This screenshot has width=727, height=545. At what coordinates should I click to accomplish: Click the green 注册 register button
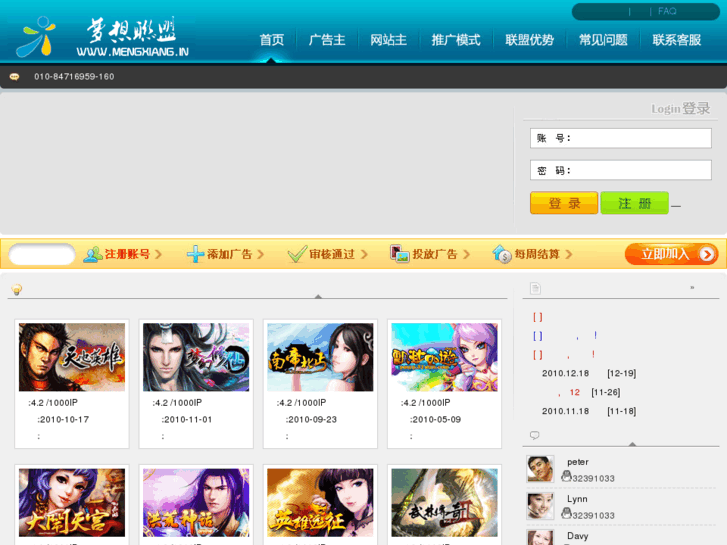click(x=635, y=203)
